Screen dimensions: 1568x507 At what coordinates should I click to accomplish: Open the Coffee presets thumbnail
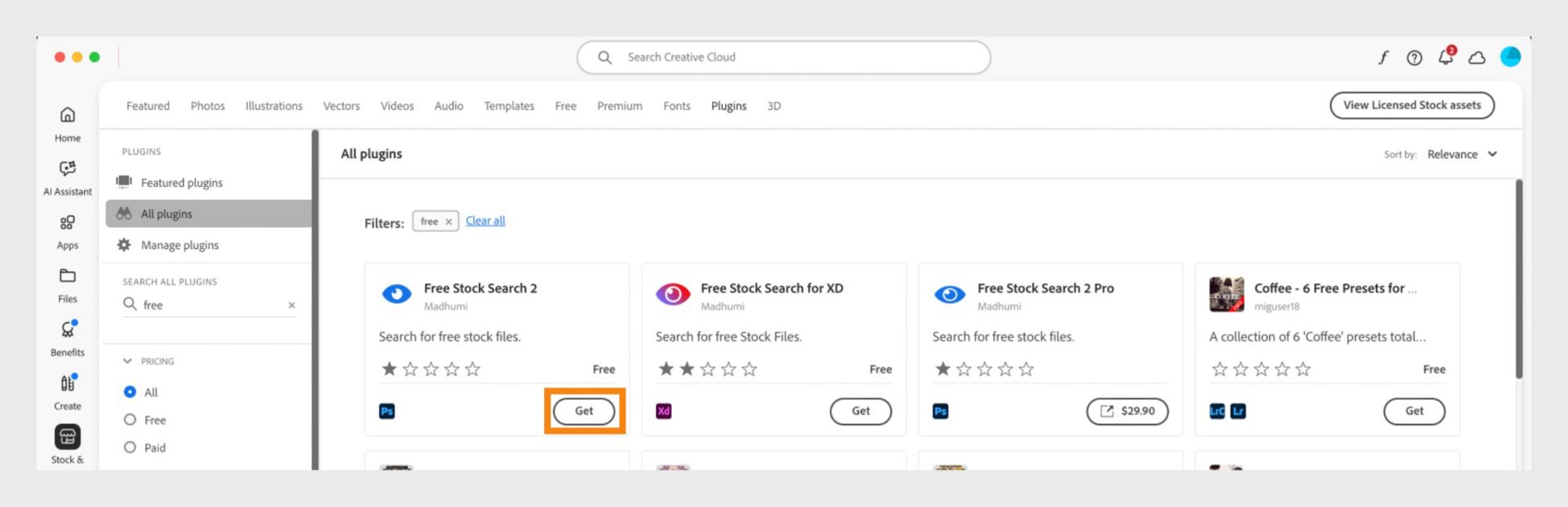click(1227, 295)
